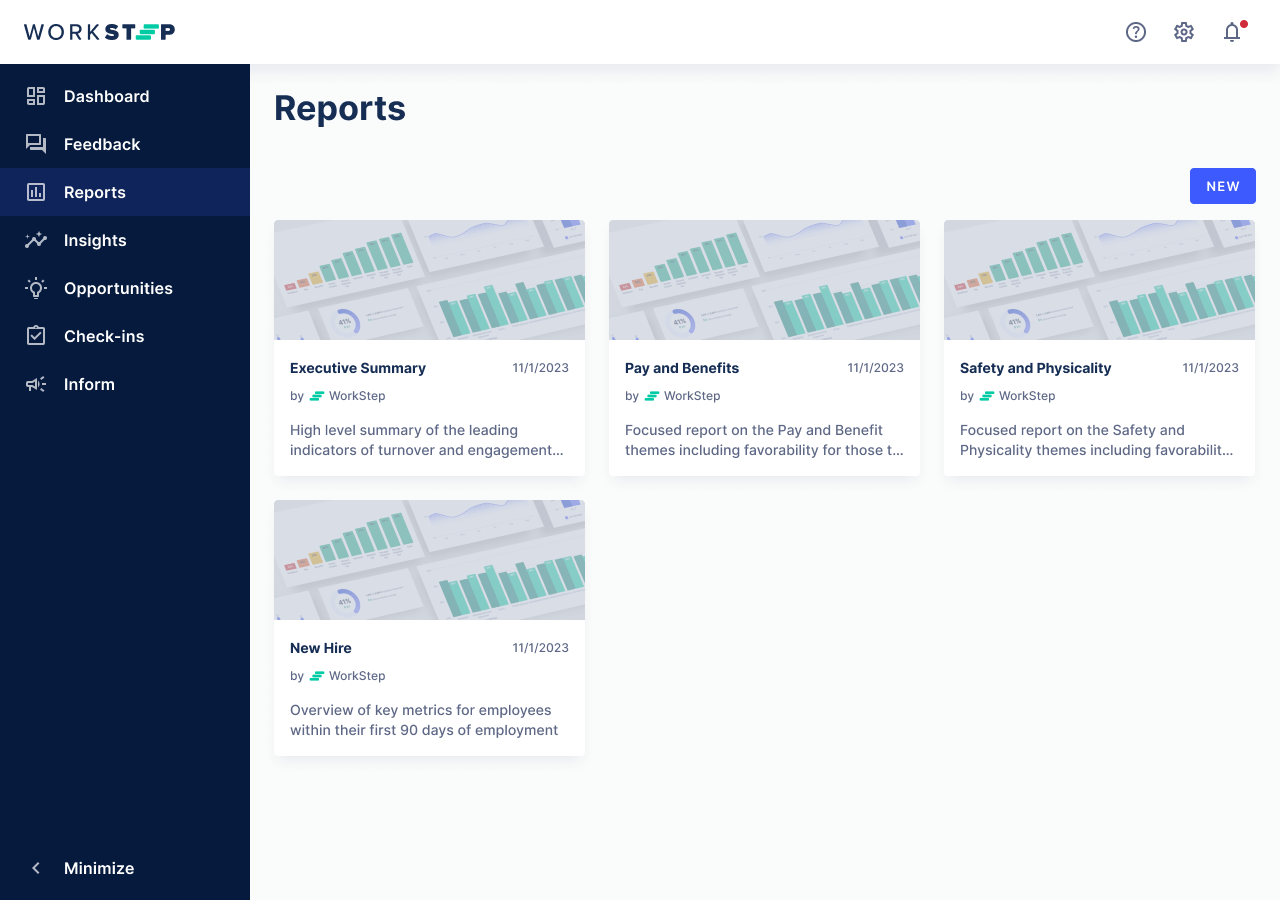1280x900 pixels.
Task: Open the Pay and Benefits report
Action: pyautogui.click(x=682, y=368)
